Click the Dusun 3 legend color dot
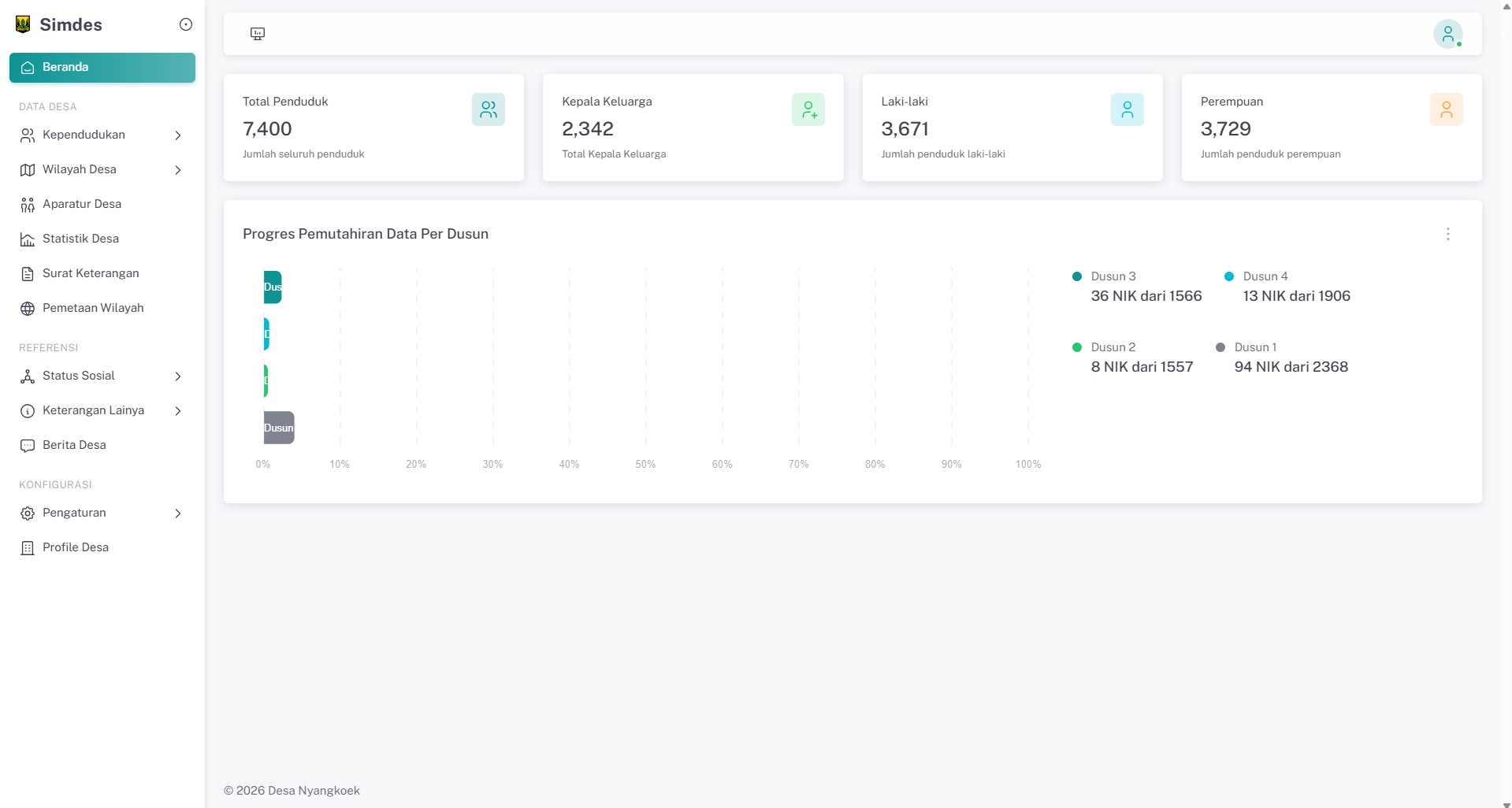Image resolution: width=1512 pixels, height=808 pixels. 1077,276
